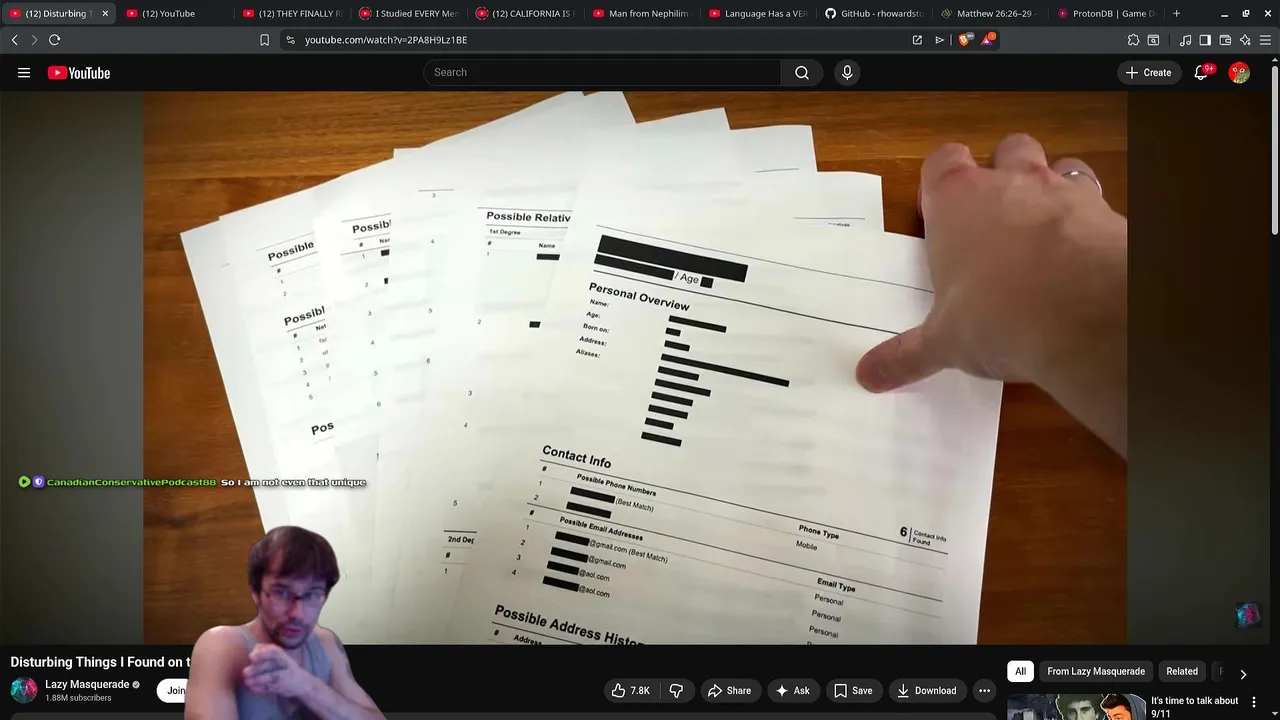Bookmark this page icon
The height and width of the screenshot is (720, 1280).
point(264,40)
